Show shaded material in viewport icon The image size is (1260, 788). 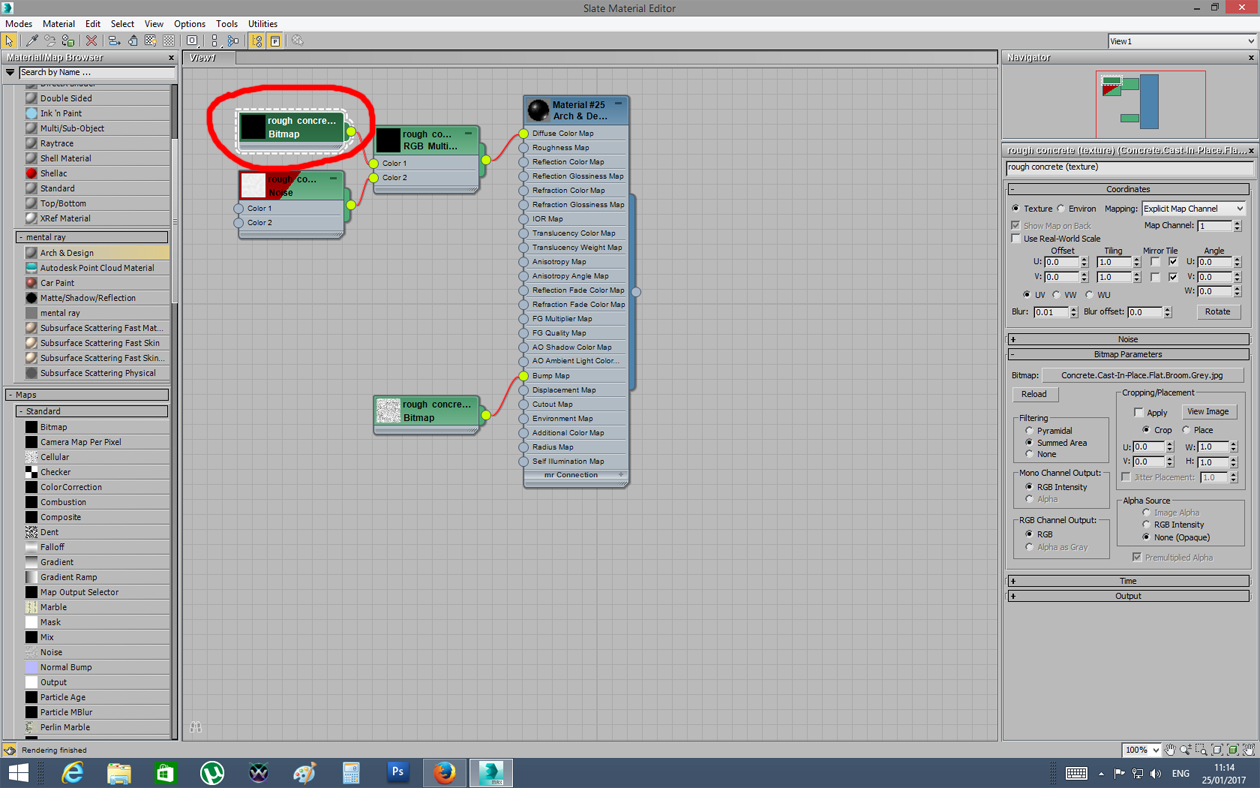(150, 41)
